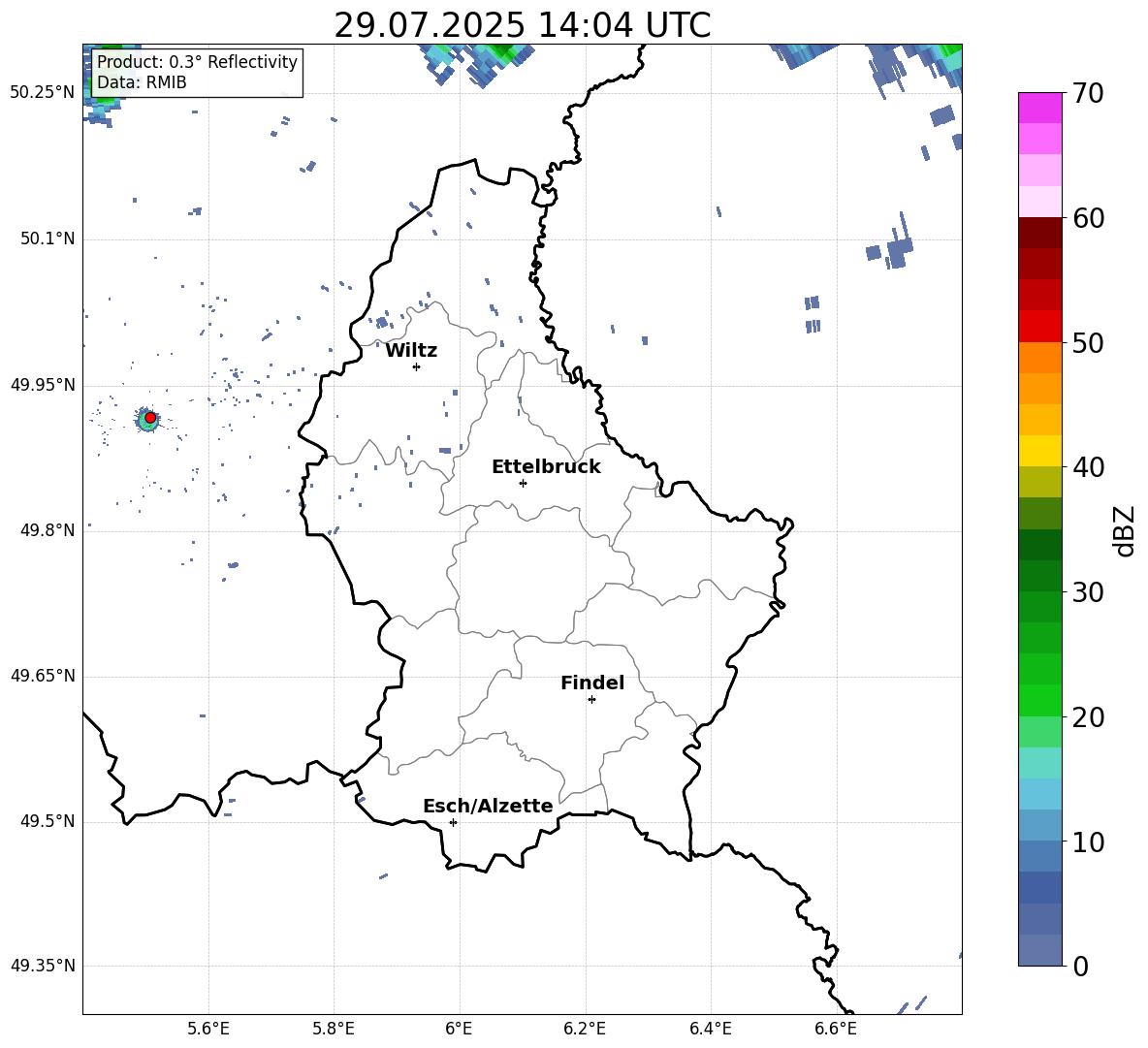Click the 20 value on colorbar

click(1088, 717)
